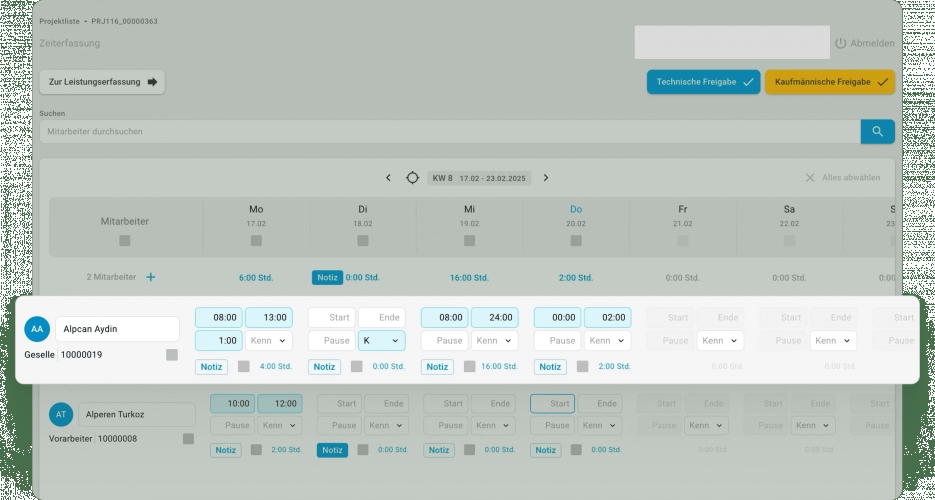Open Monday Notiz for Alpcan Aydin
Screen dimensions: 935x500
pos(211,367)
